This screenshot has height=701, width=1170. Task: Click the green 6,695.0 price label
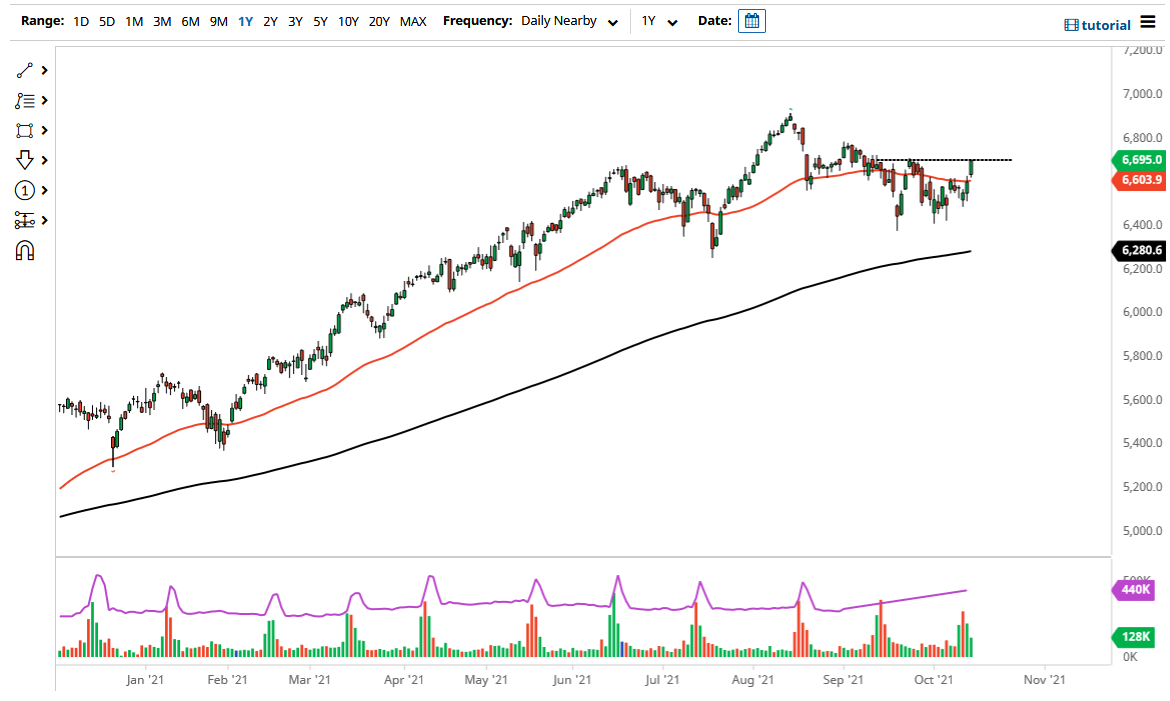pos(1140,160)
